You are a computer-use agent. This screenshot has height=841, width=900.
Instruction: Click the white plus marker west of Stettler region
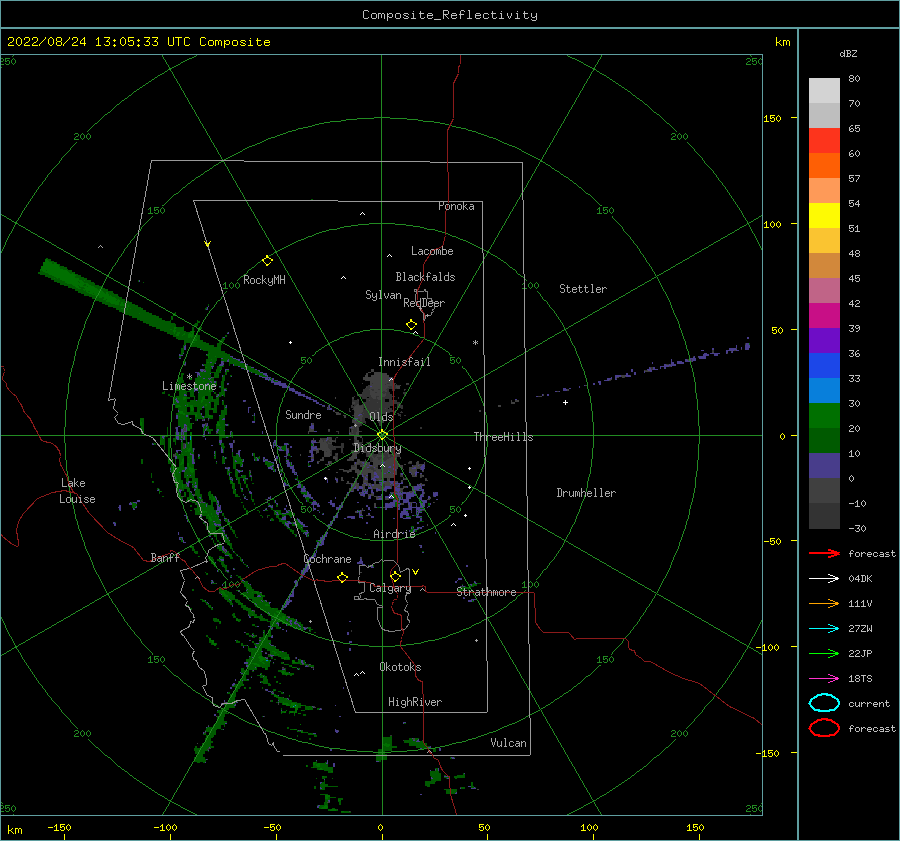[565, 402]
